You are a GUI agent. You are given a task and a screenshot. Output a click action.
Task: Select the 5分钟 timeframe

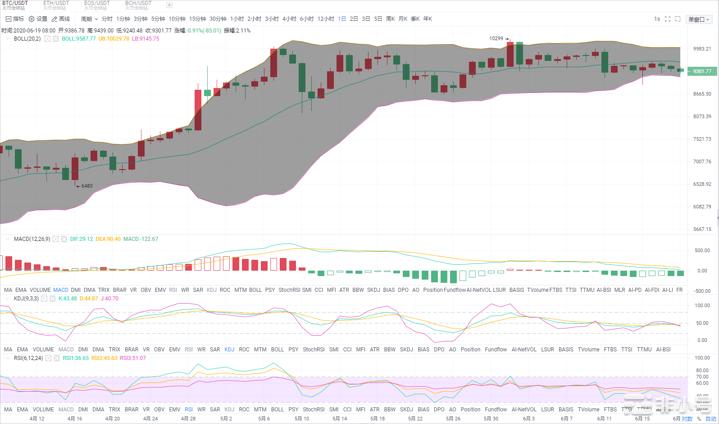click(x=158, y=19)
